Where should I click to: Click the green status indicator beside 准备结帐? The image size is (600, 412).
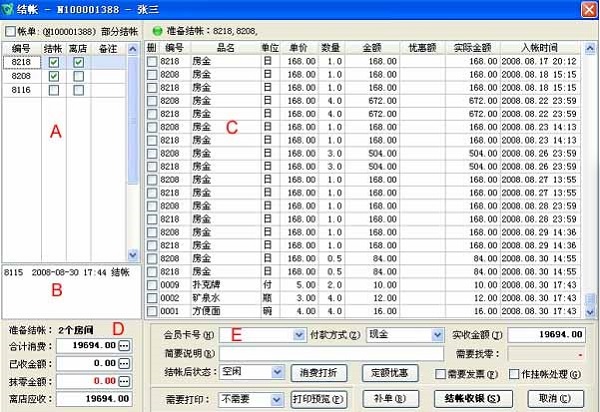tap(157, 31)
